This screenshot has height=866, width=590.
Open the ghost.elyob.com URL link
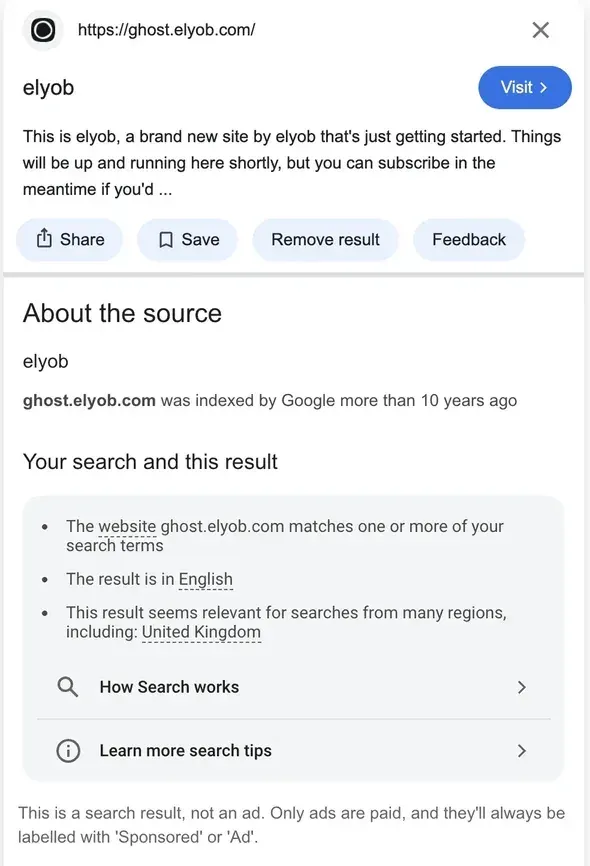click(166, 30)
